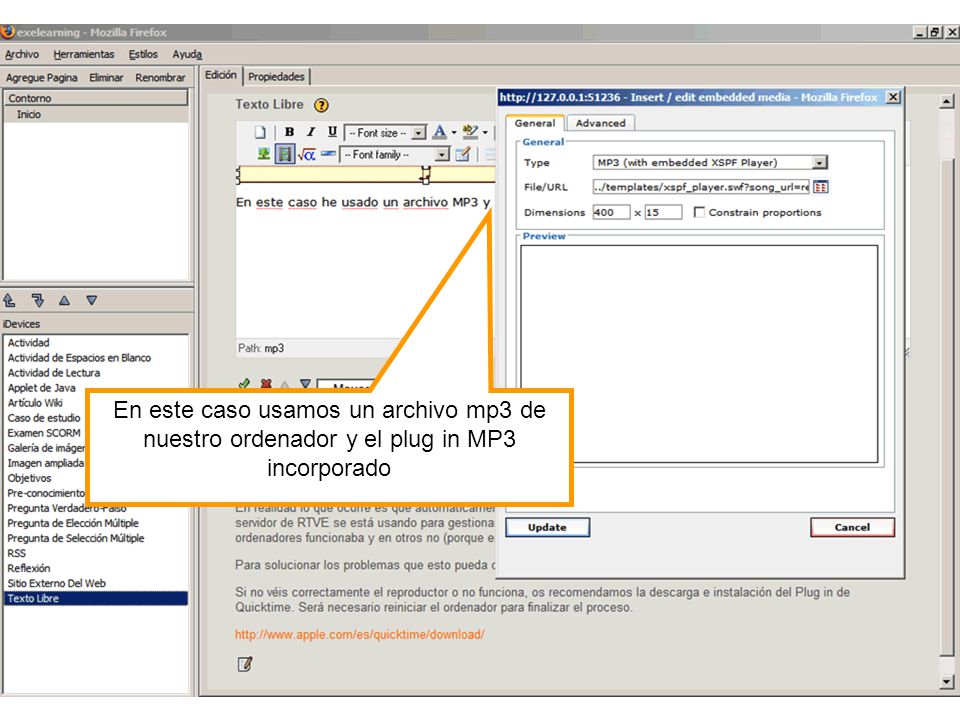
Task: Open the text color picker arrow
Action: (x=454, y=133)
